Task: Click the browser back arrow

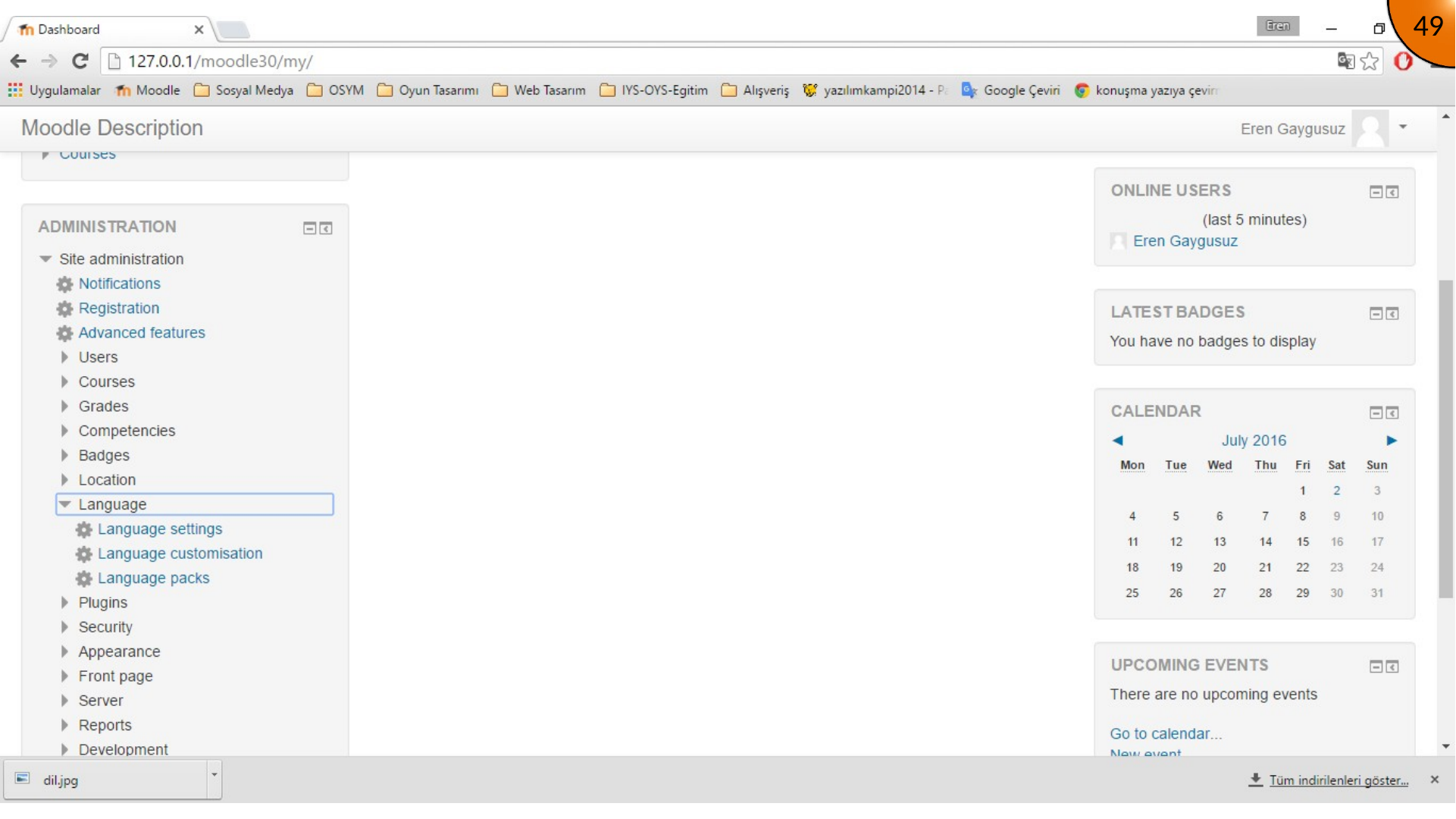Action: (x=18, y=61)
